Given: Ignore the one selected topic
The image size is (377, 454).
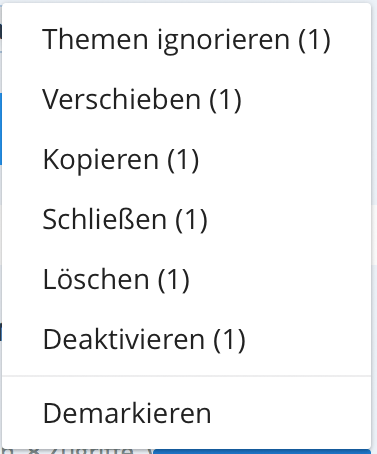Looking at the screenshot, I should [x=186, y=40].
